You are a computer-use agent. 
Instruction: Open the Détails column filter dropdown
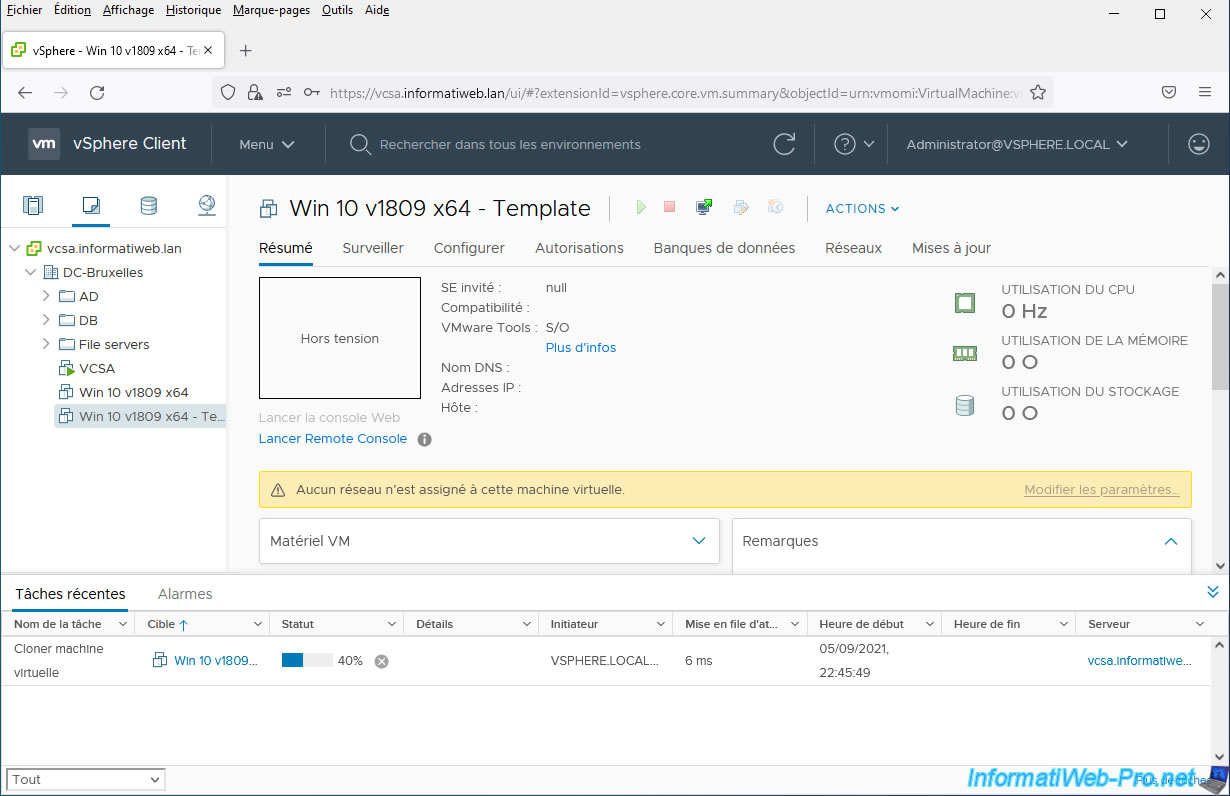coord(528,624)
